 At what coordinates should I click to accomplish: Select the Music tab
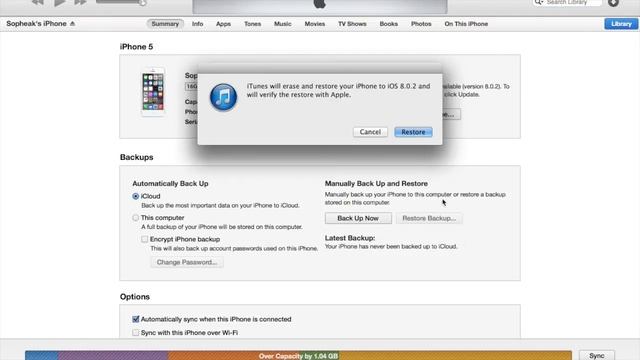point(283,24)
